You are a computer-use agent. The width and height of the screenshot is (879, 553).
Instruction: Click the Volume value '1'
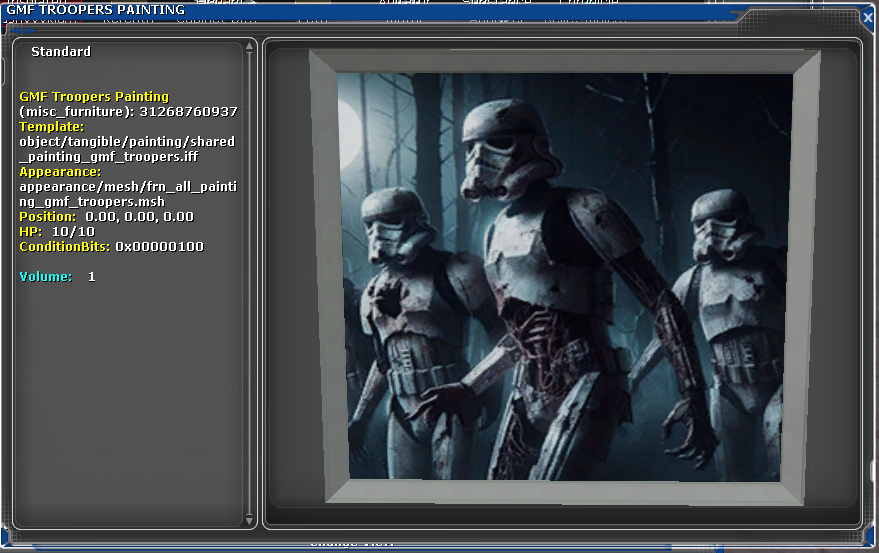pyautogui.click(x=92, y=276)
